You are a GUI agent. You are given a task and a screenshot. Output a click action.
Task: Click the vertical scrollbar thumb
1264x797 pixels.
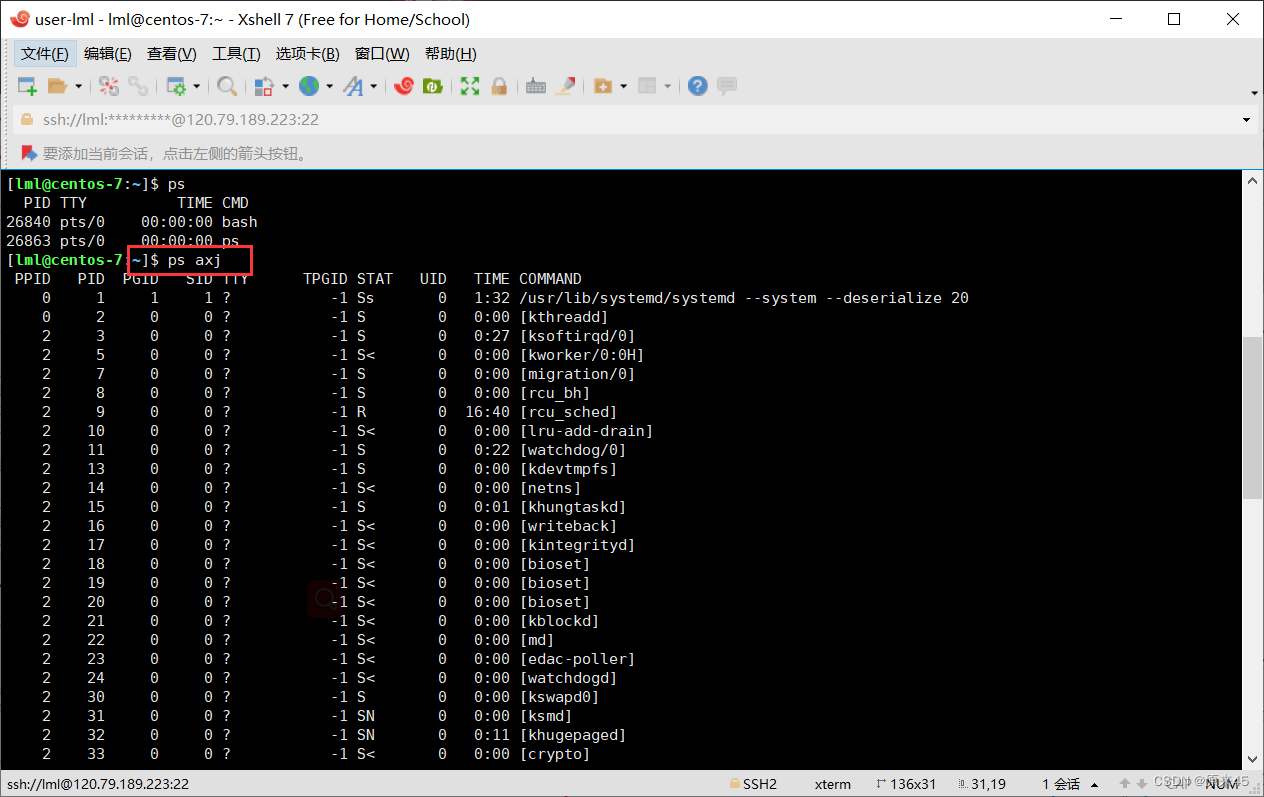pyautogui.click(x=1252, y=417)
